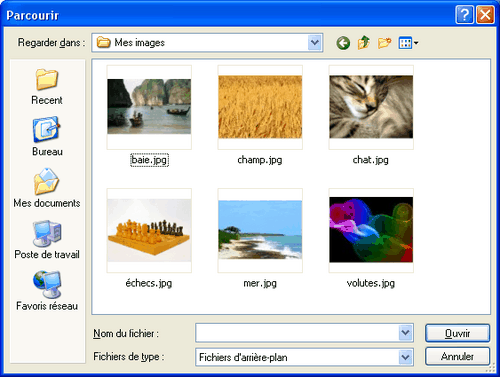
Task: Create a new folder
Action: [384, 43]
